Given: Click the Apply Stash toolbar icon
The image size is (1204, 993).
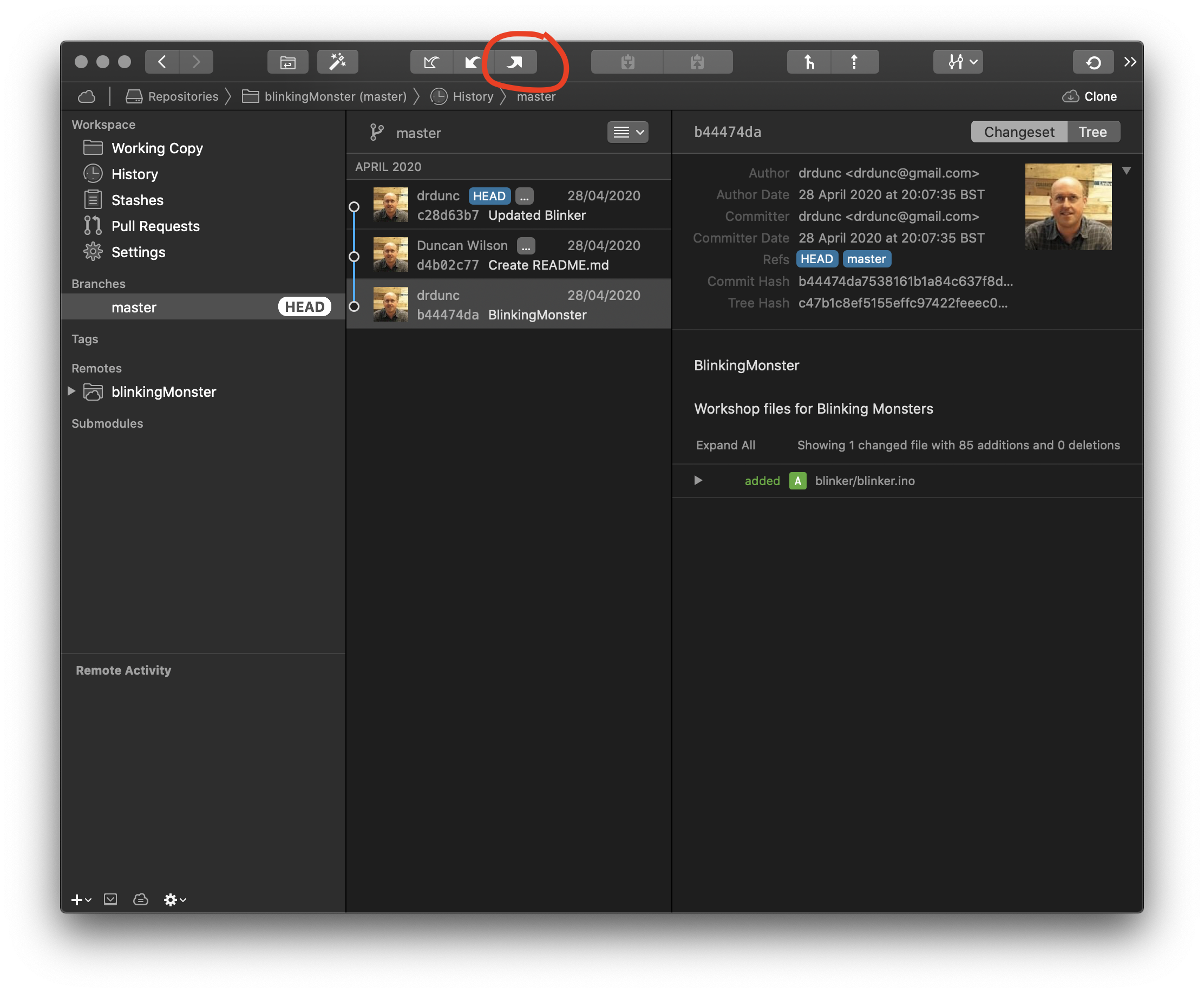Looking at the screenshot, I should (x=697, y=62).
